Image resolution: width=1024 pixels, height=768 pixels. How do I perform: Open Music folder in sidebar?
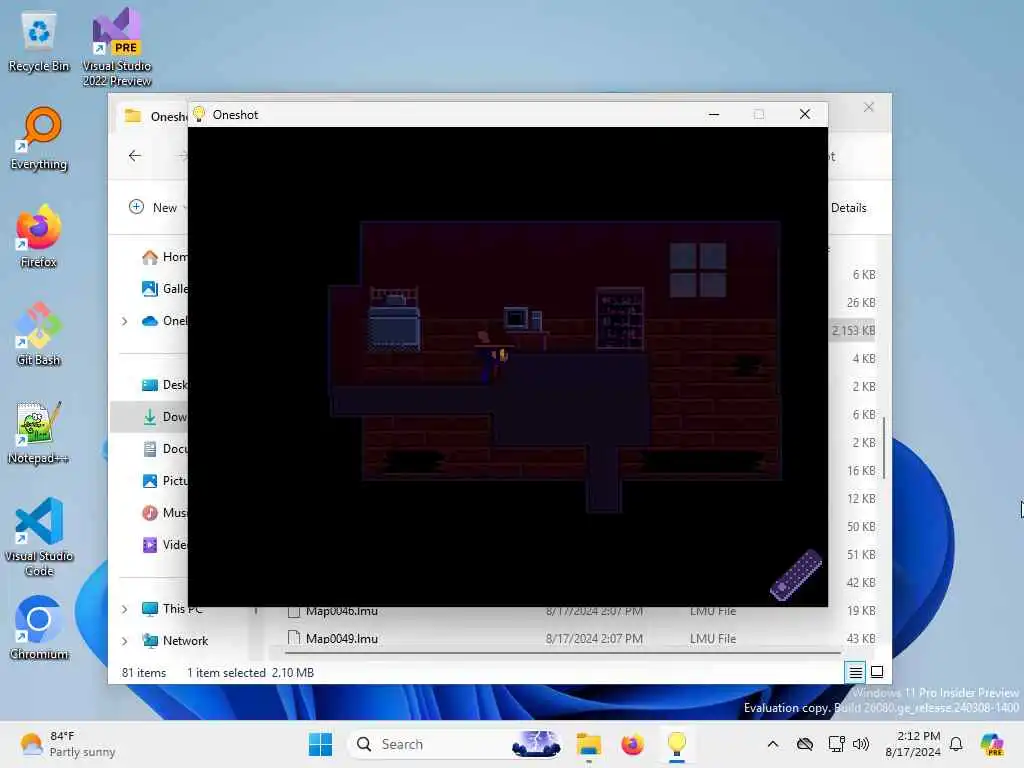(165, 513)
